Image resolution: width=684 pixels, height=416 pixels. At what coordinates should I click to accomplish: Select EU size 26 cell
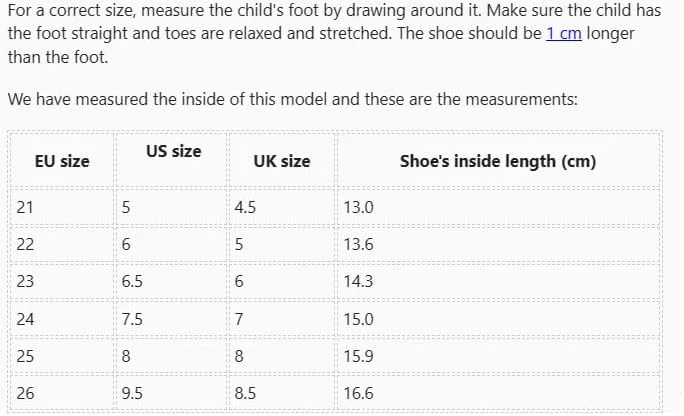click(26, 393)
